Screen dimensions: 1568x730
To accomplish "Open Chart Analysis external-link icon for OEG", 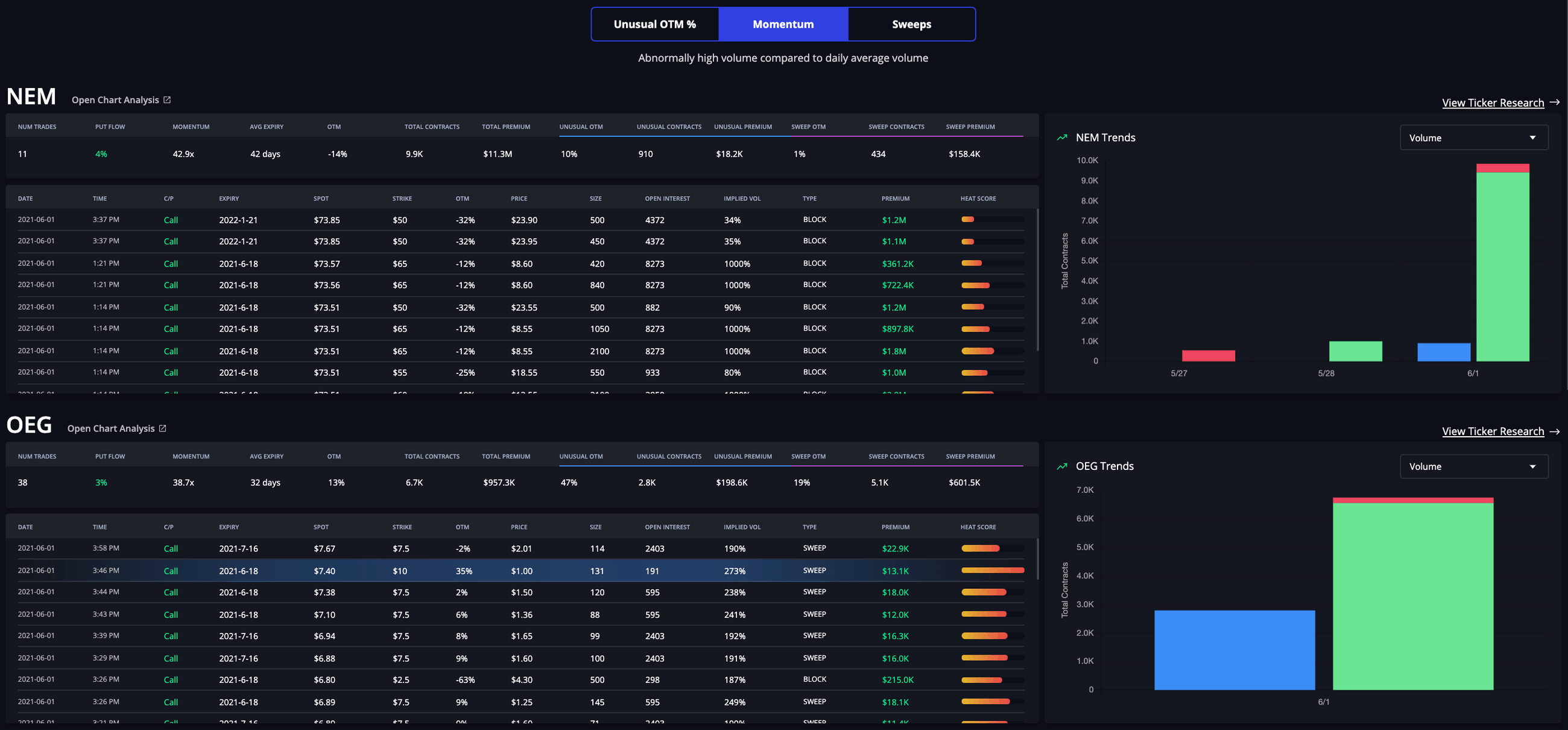I will tap(162, 428).
